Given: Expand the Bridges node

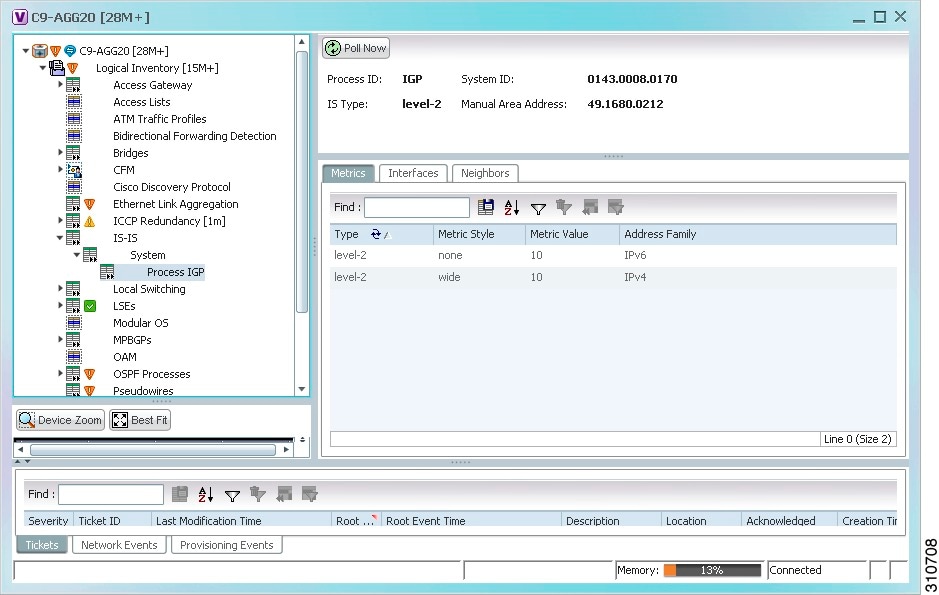Looking at the screenshot, I should click(x=60, y=152).
